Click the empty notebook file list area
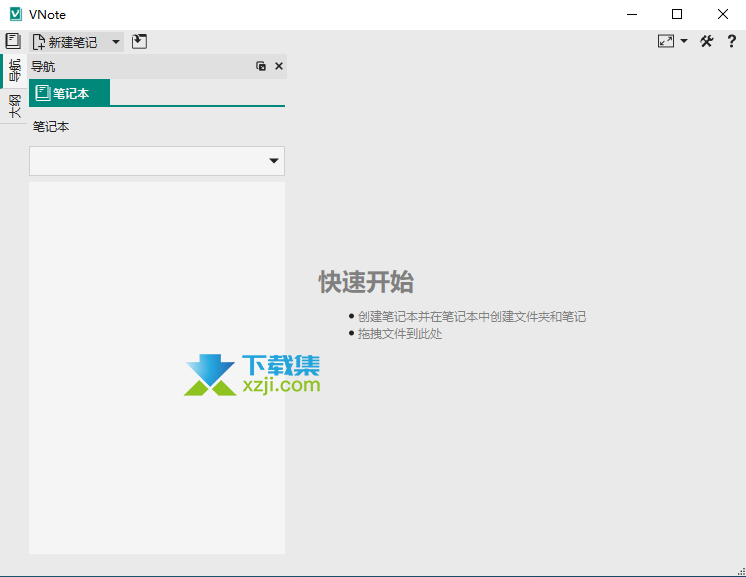The image size is (746, 577). click(x=157, y=368)
